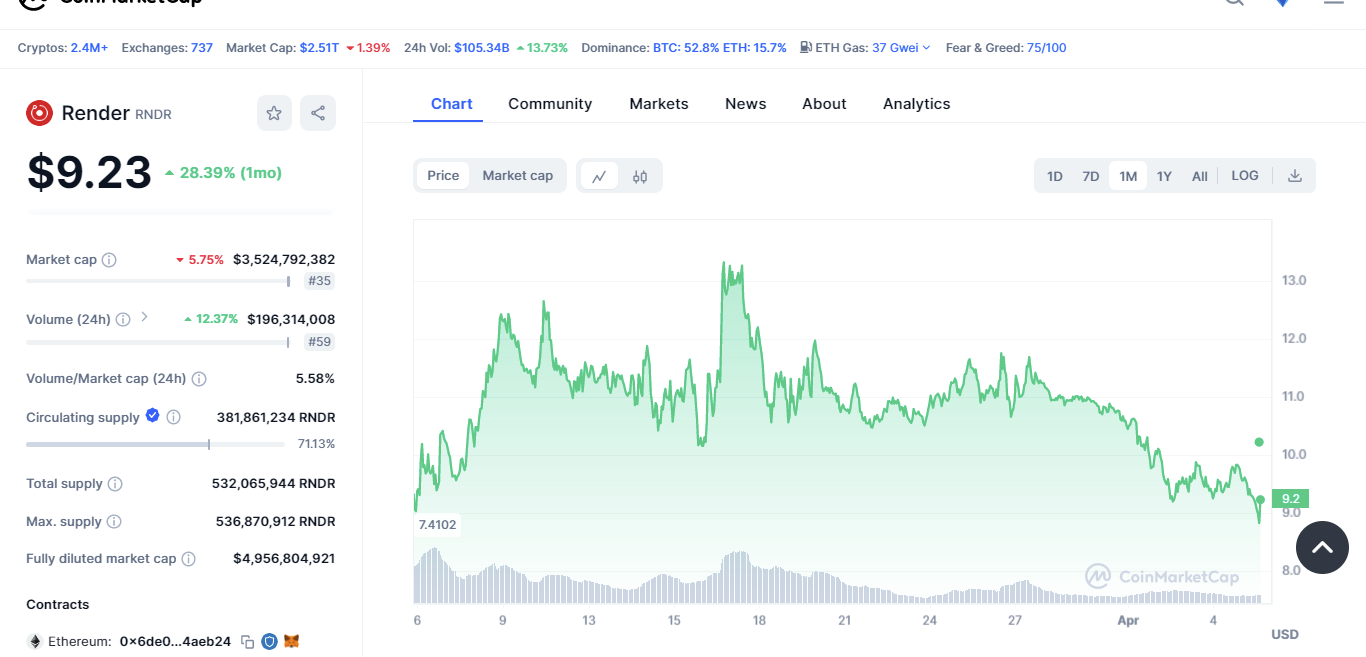Open the Chart tab

[x=452, y=104]
